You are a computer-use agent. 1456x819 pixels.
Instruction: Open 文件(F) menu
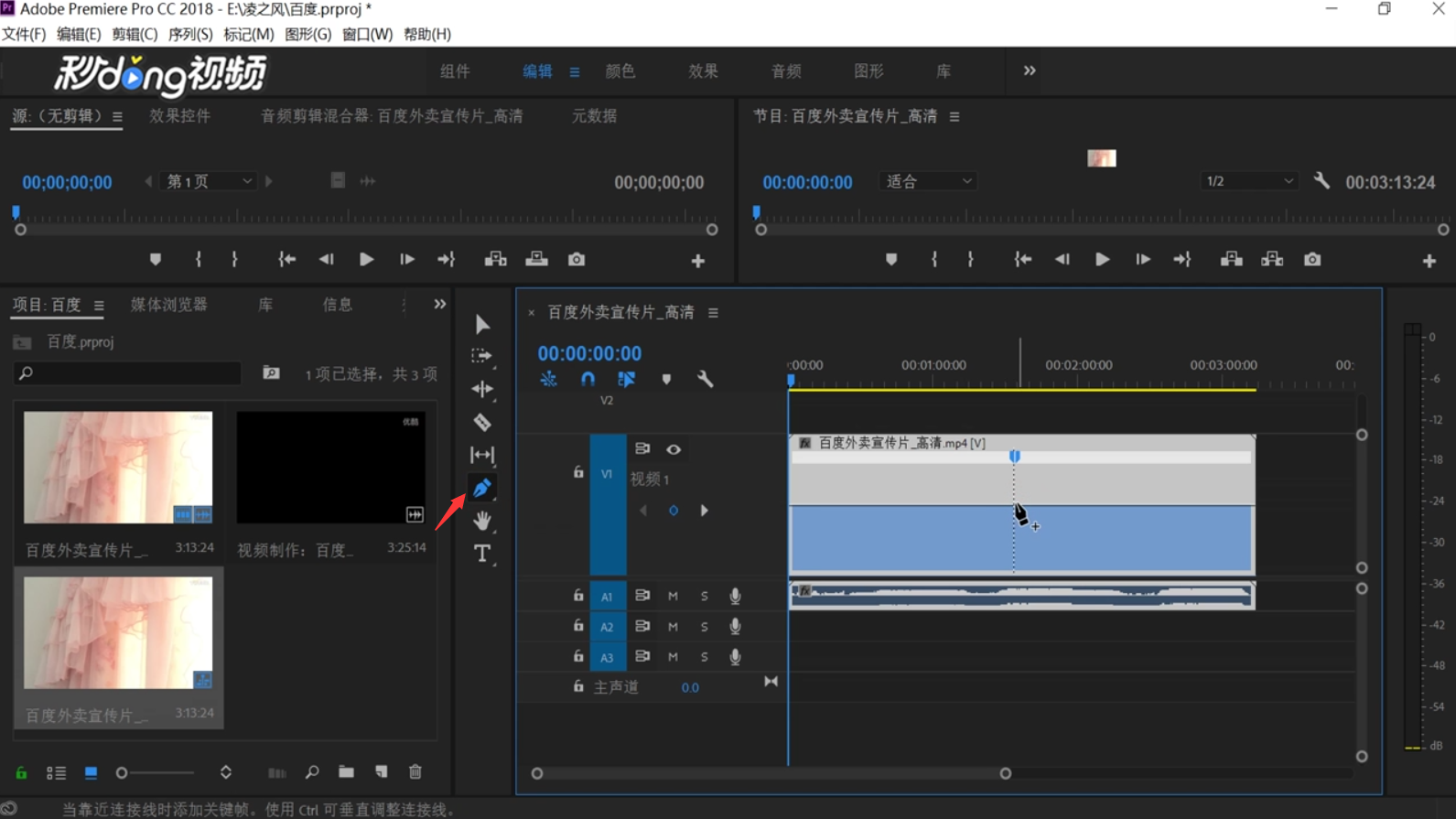[x=24, y=34]
